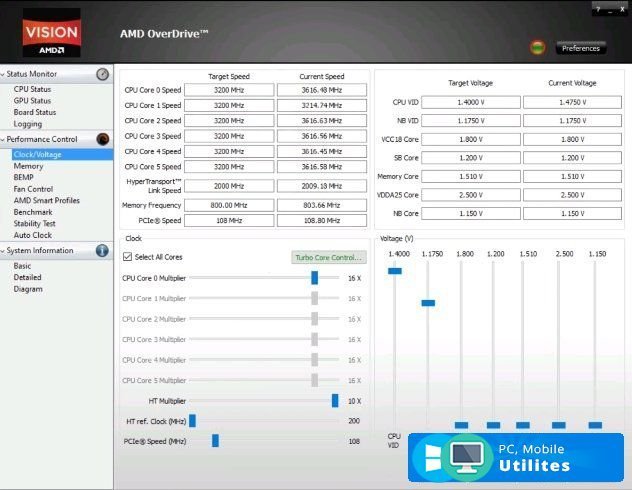Click the CPU VID voltage slider handle
The width and height of the screenshot is (632, 490).
pos(395,271)
